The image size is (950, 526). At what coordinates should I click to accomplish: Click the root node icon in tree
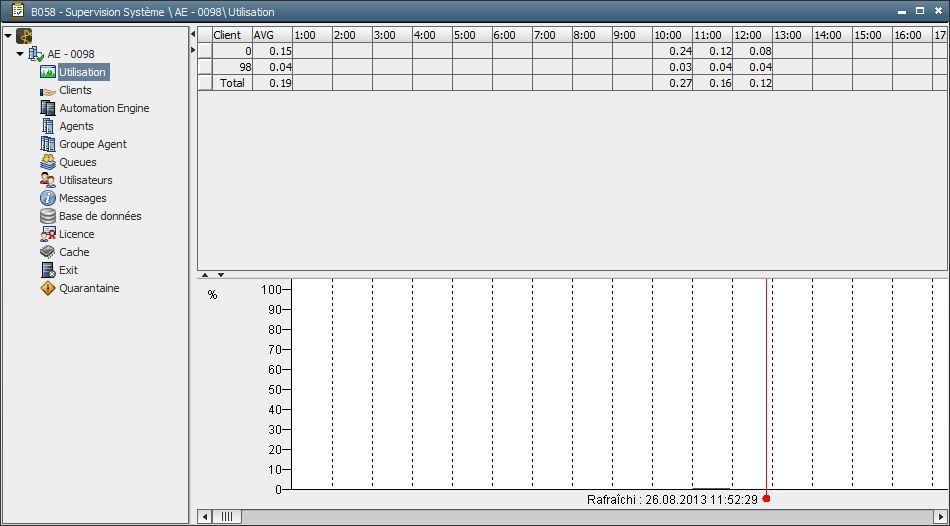point(24,36)
